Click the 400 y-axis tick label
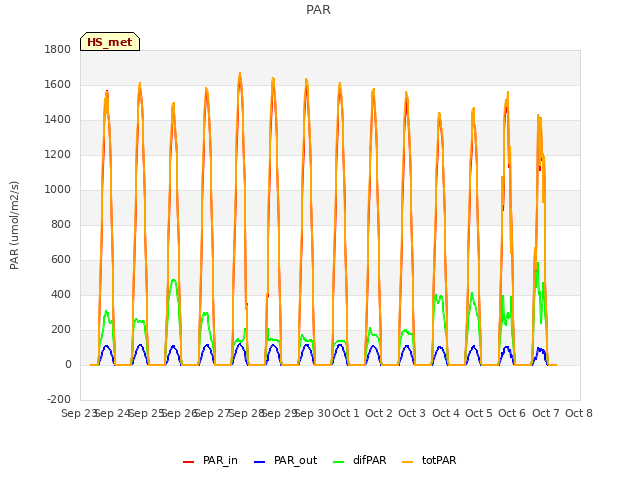 pos(61,295)
